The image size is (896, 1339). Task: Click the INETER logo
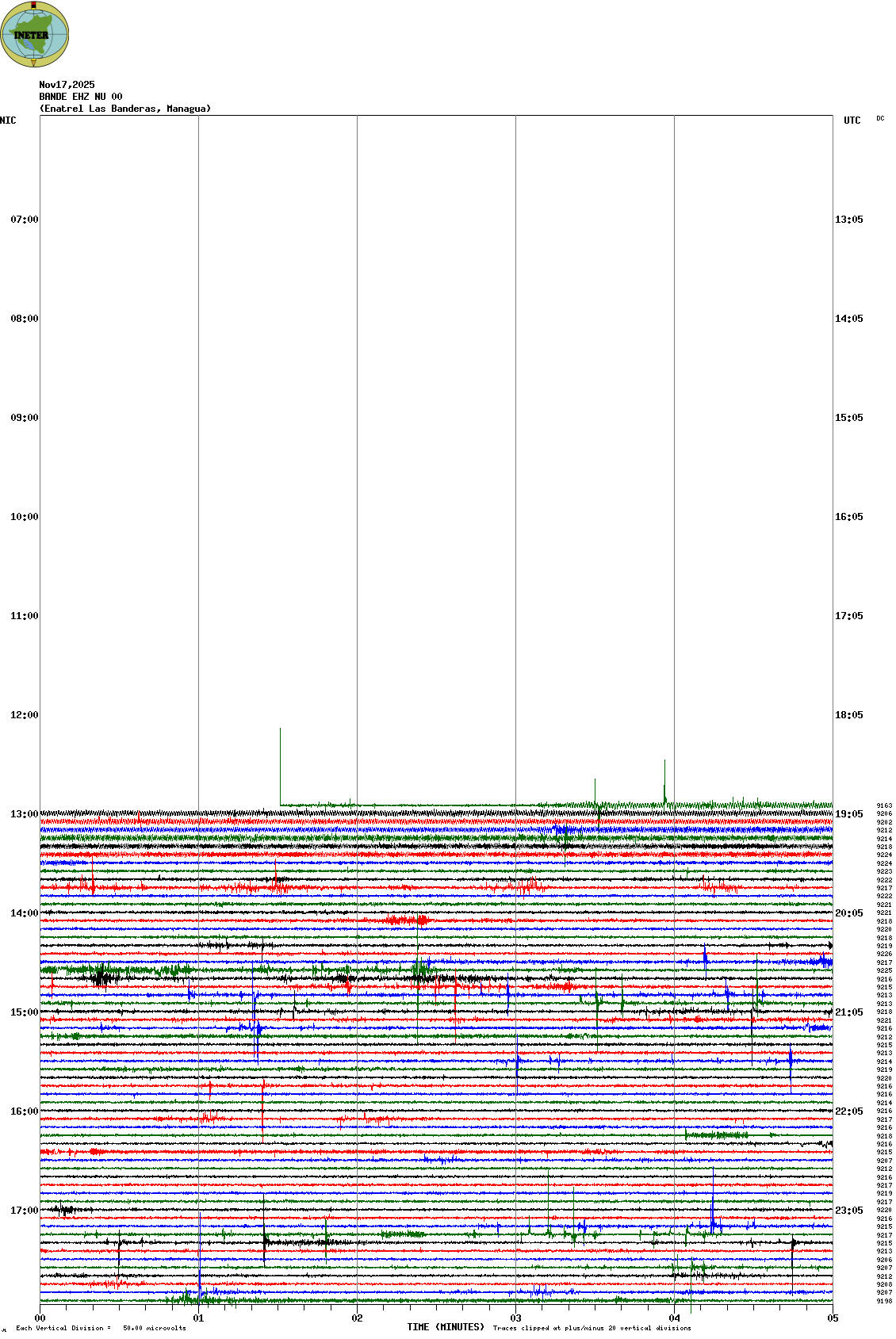click(35, 34)
